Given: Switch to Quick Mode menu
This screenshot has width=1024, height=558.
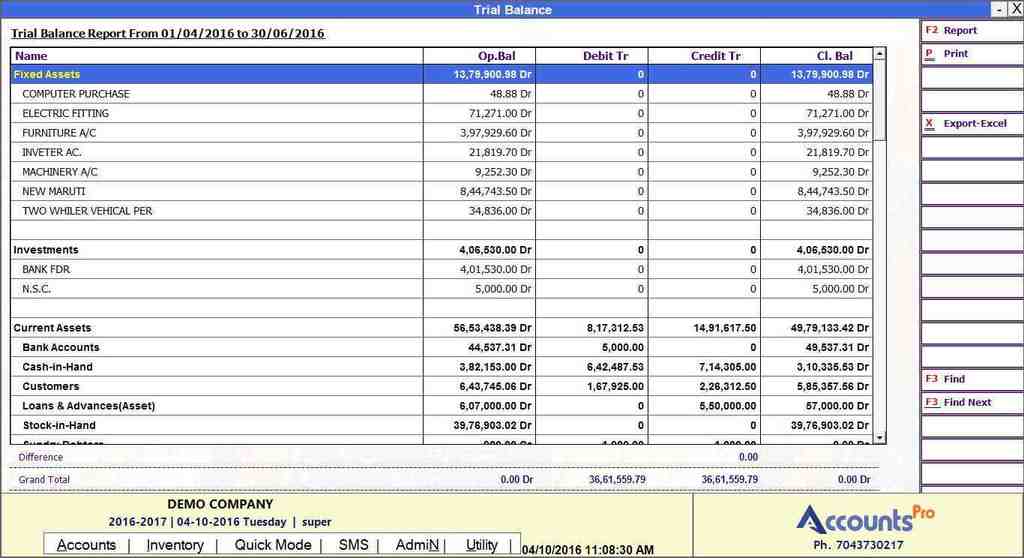Looking at the screenshot, I should point(273,545).
